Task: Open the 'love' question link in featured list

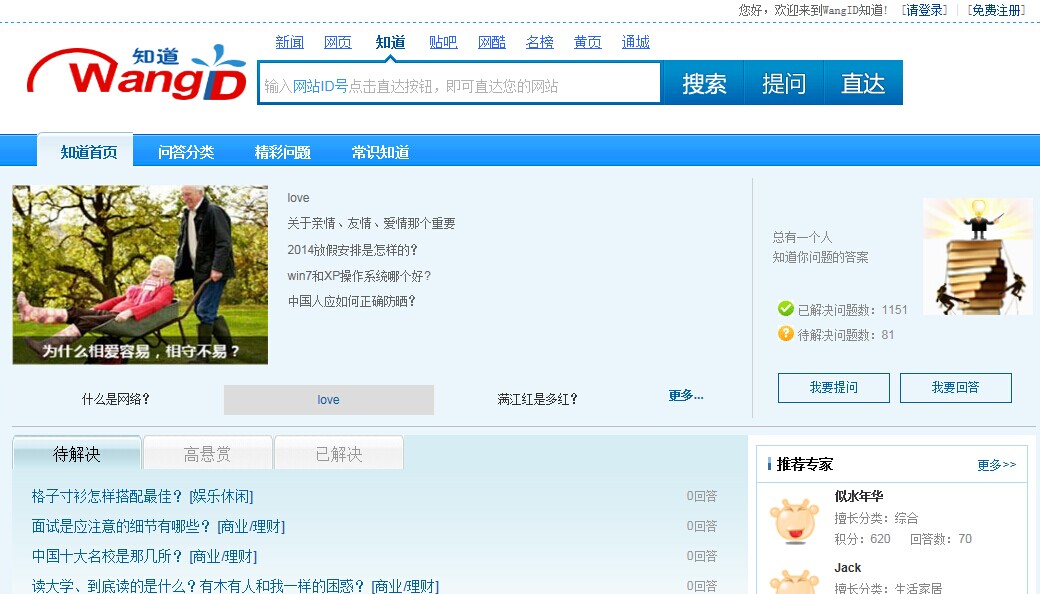Action: click(298, 198)
